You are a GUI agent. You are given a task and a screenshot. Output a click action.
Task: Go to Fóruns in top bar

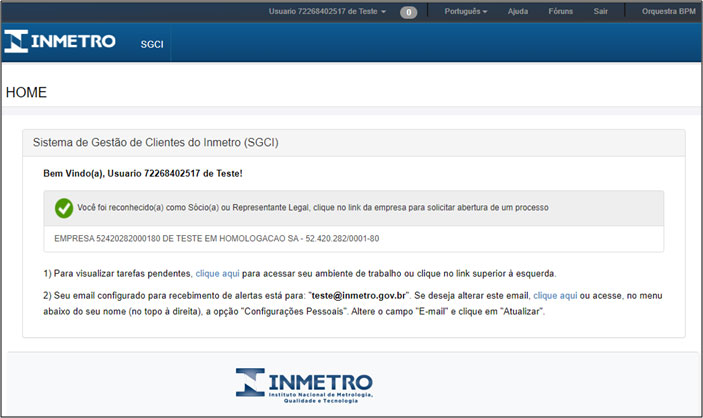click(559, 12)
